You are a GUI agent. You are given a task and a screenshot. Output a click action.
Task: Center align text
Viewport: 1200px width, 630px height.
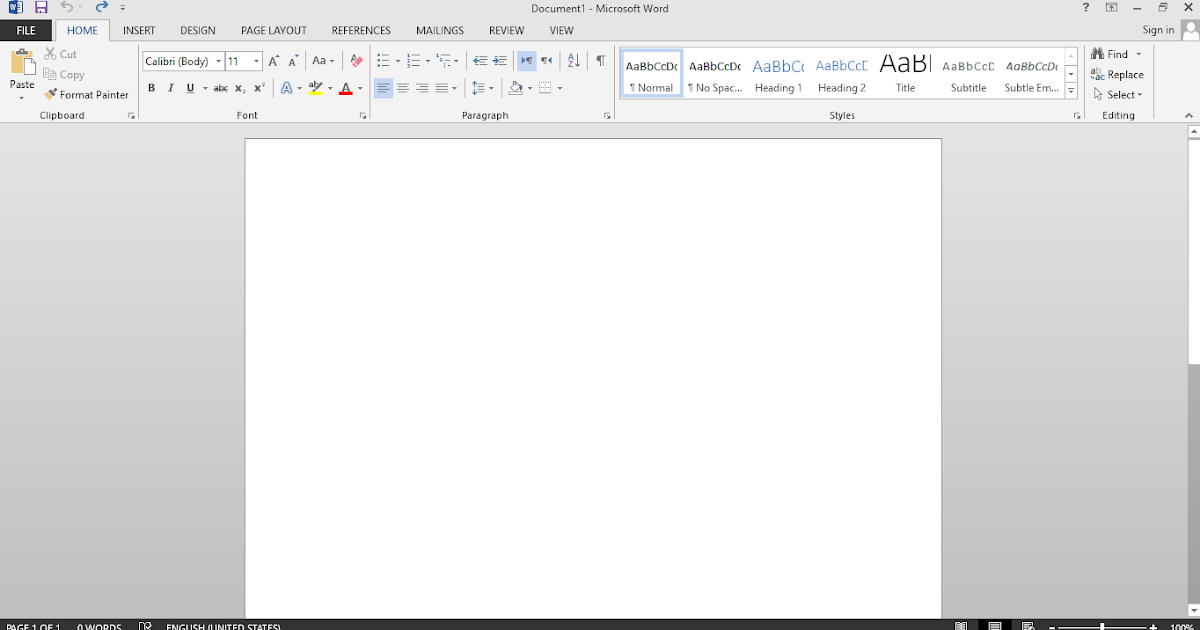point(403,88)
